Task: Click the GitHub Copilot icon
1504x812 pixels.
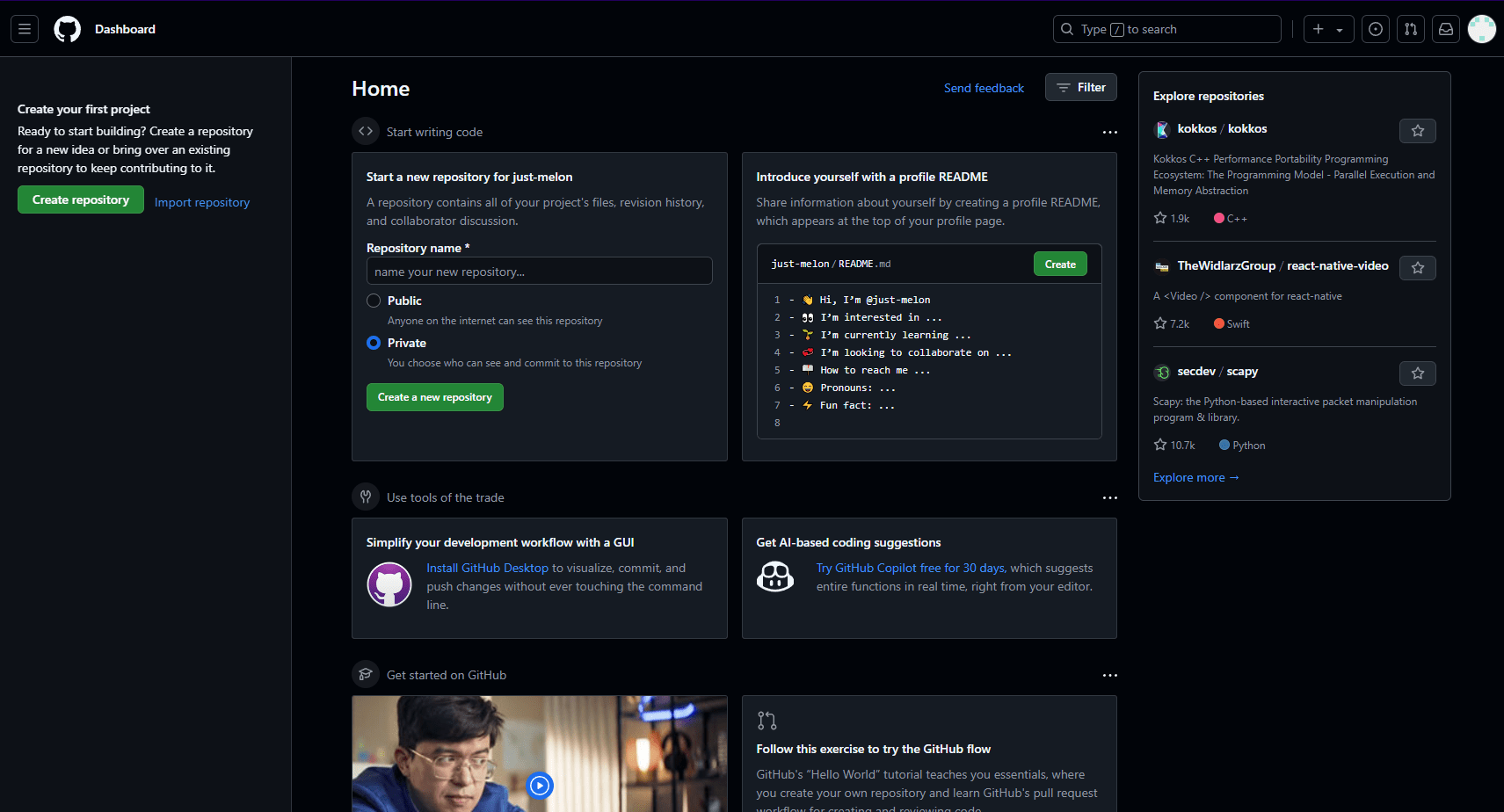Action: coord(775,576)
